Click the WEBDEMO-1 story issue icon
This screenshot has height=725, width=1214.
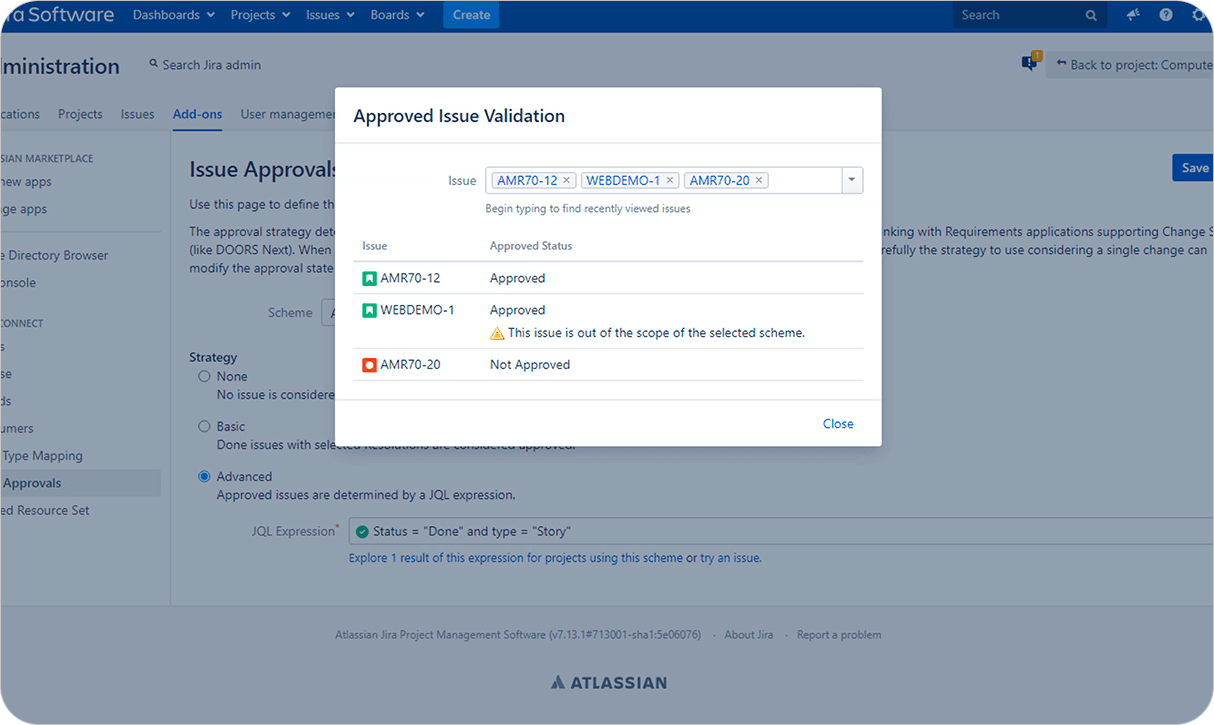coord(369,310)
